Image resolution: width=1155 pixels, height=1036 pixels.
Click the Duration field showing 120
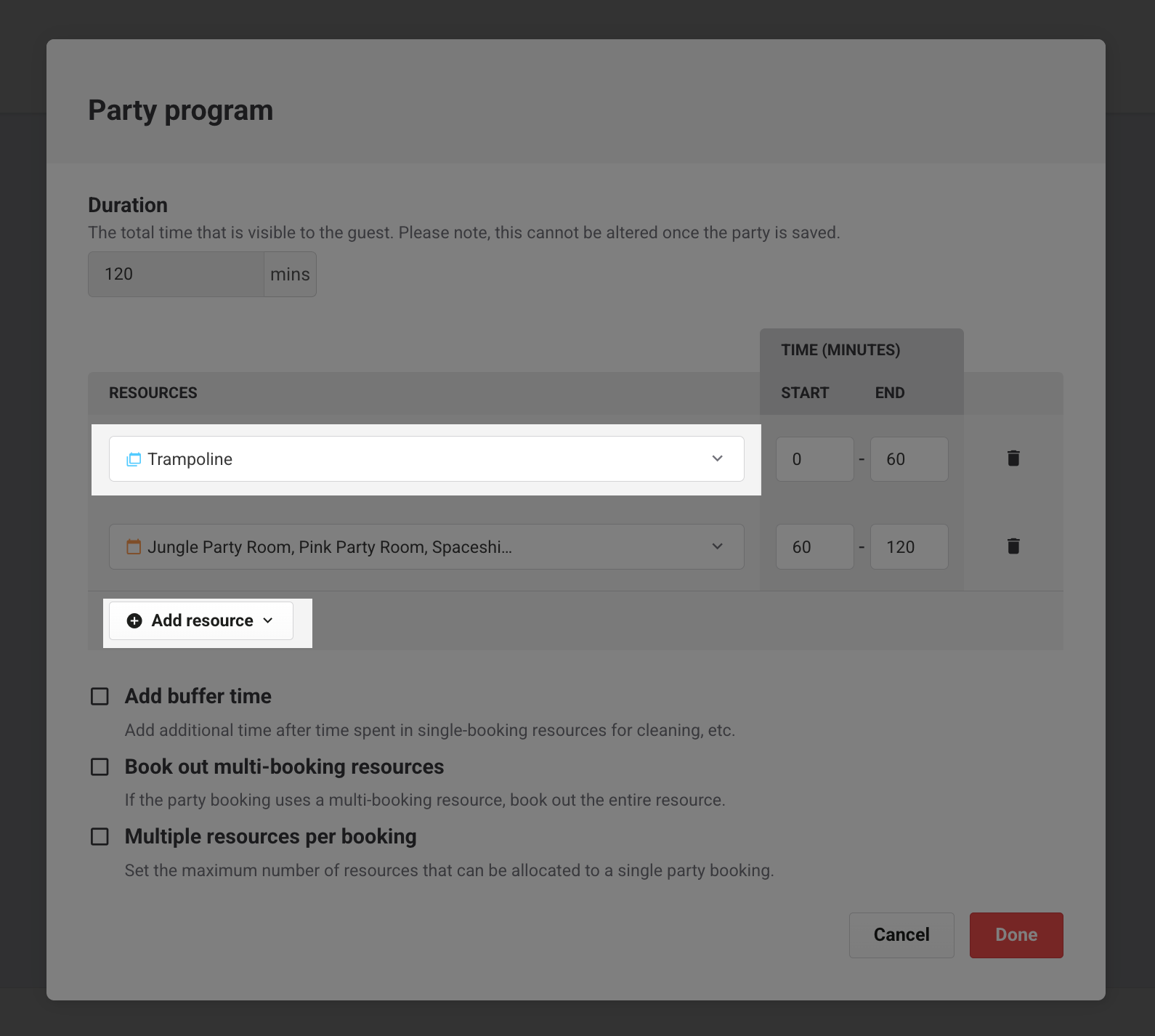[175, 275]
